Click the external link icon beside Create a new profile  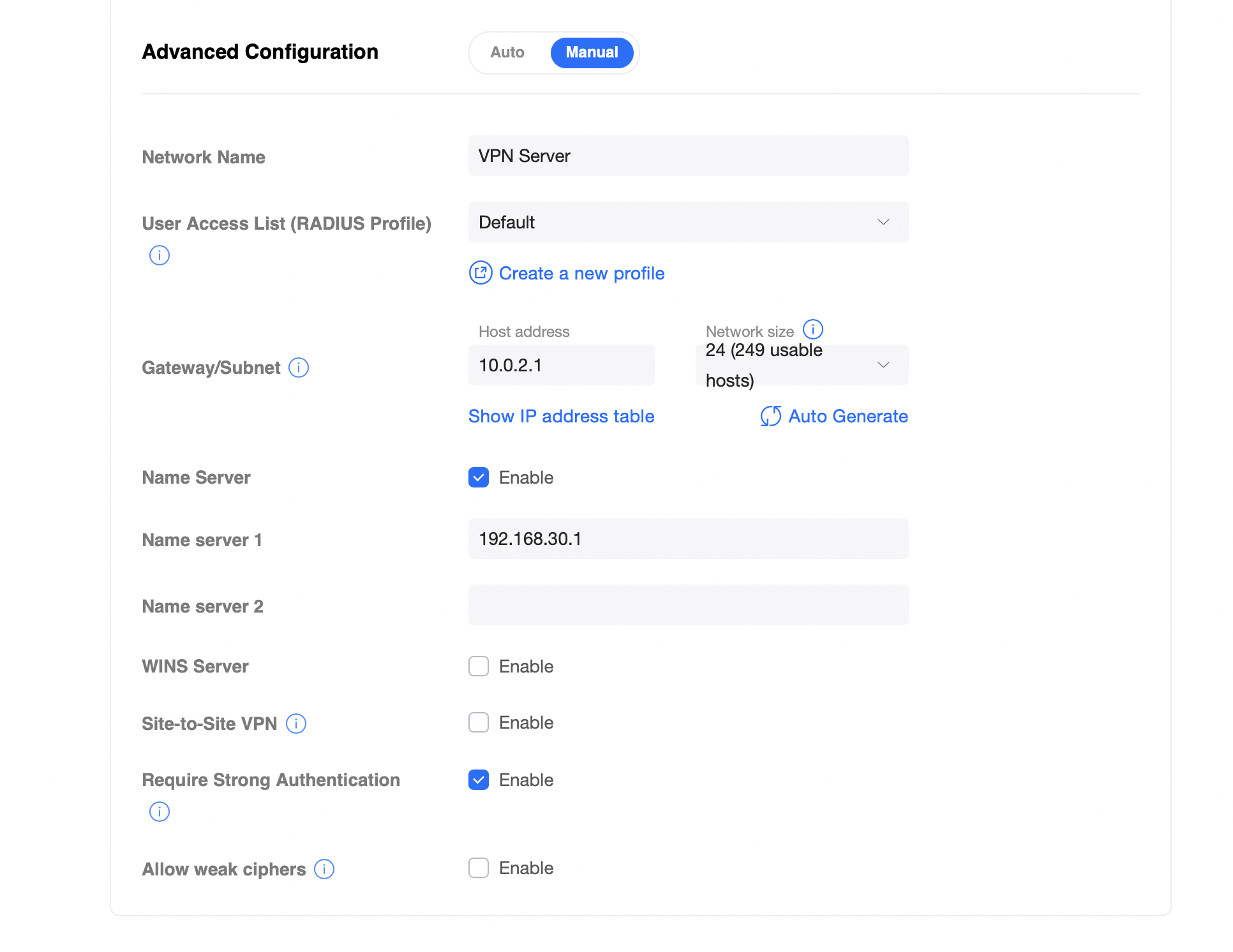pyautogui.click(x=481, y=273)
